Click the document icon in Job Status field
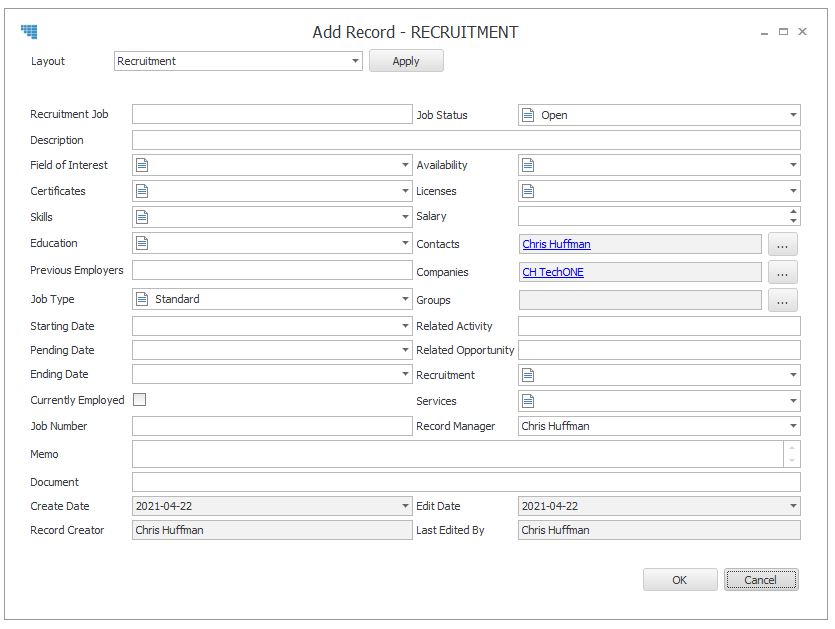The width and height of the screenshot is (835, 629). pos(528,115)
